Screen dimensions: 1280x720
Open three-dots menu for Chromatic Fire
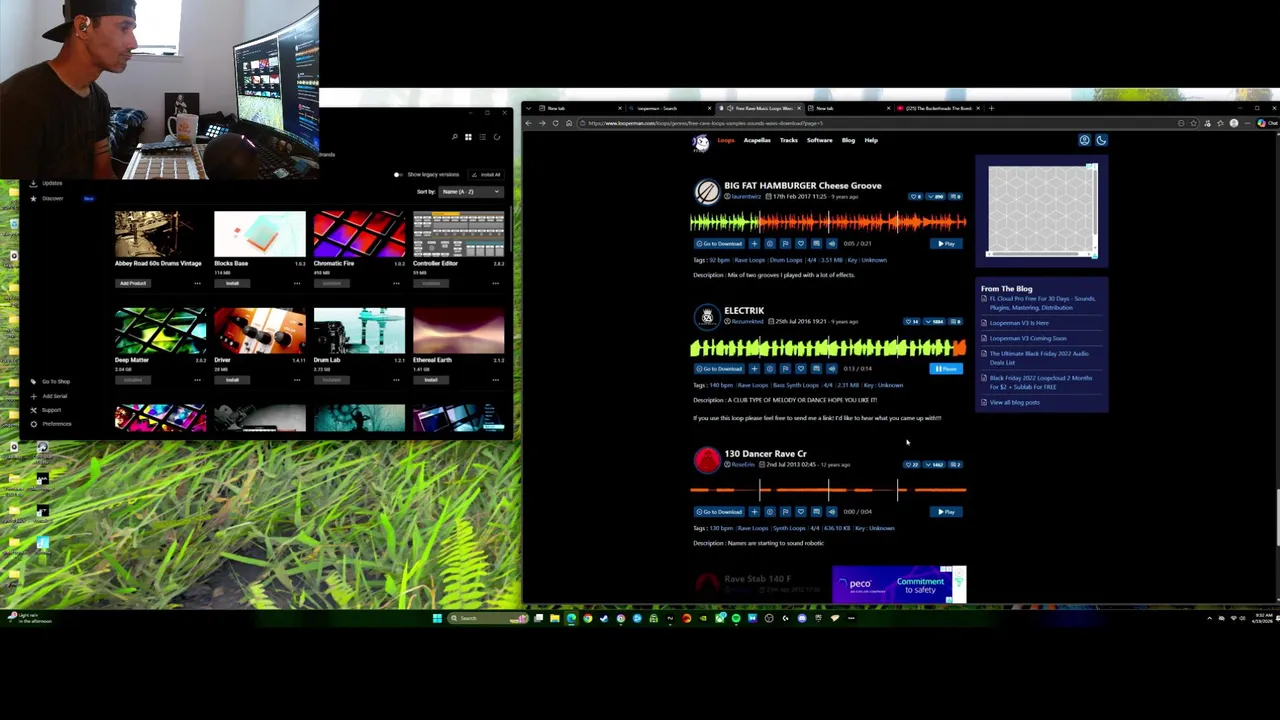[396, 283]
